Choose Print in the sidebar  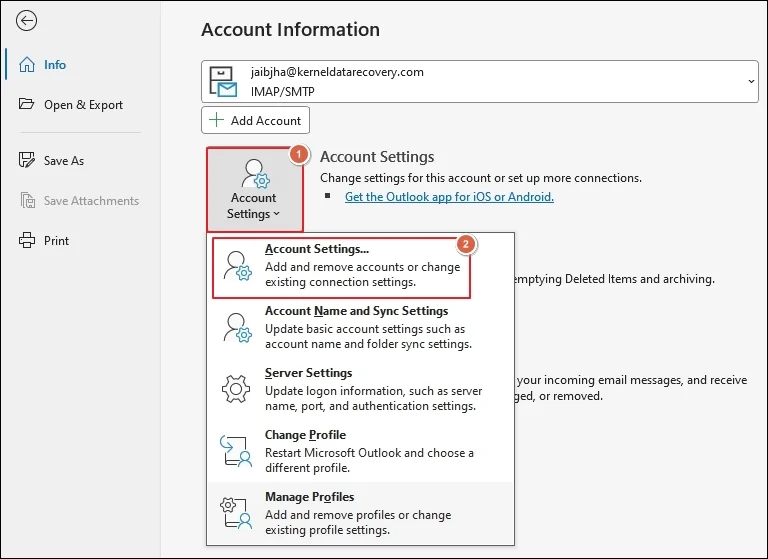point(56,241)
